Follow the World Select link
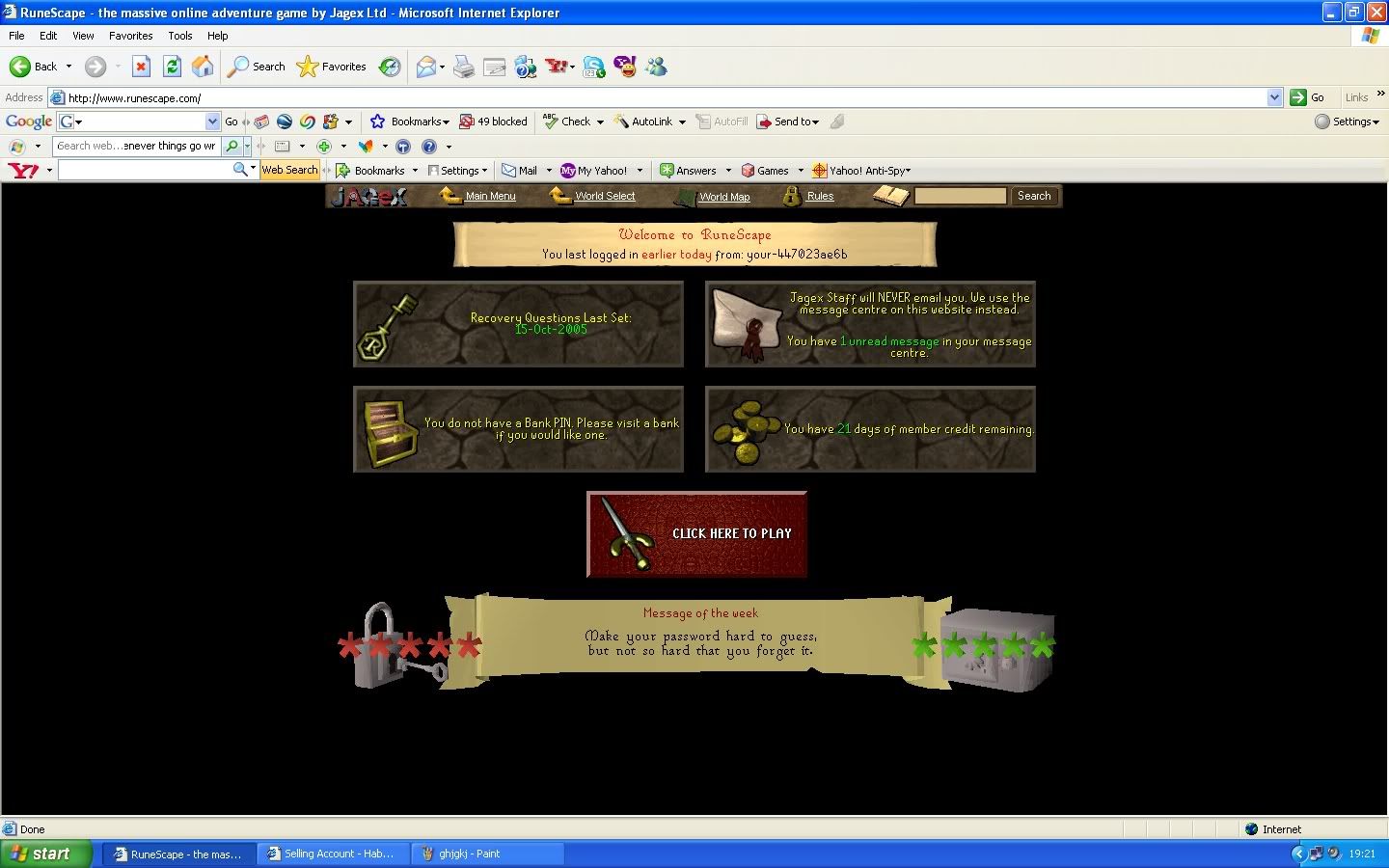Image resolution: width=1389 pixels, height=868 pixels. point(605,196)
